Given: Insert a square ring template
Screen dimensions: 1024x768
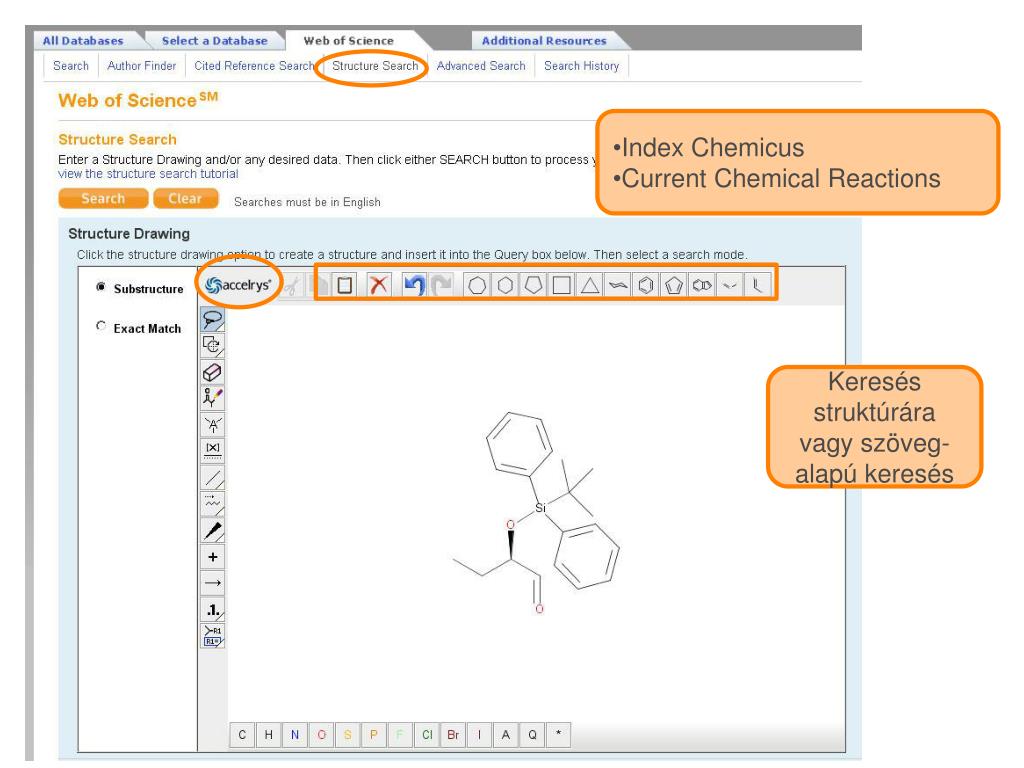Looking at the screenshot, I should [562, 285].
